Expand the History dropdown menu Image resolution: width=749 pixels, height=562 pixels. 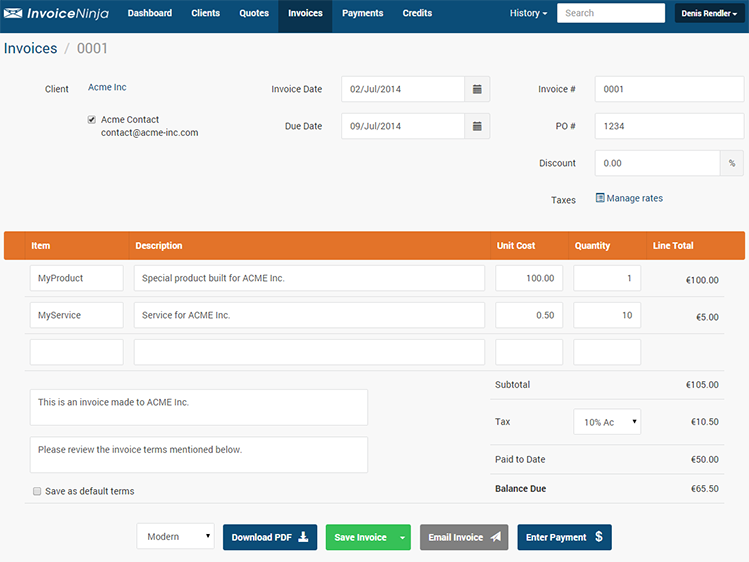point(527,14)
